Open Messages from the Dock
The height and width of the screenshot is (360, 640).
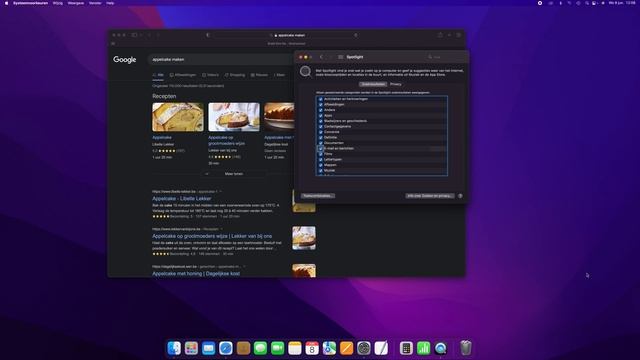(x=260, y=348)
